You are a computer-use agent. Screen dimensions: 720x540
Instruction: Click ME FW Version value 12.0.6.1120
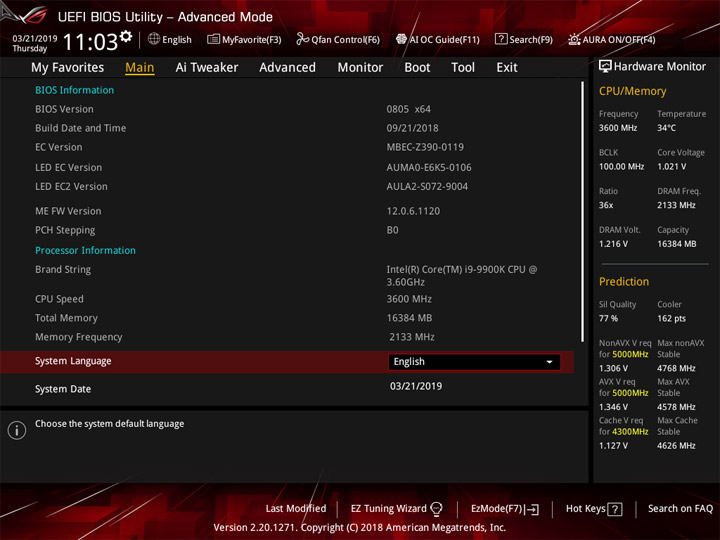click(x=413, y=211)
